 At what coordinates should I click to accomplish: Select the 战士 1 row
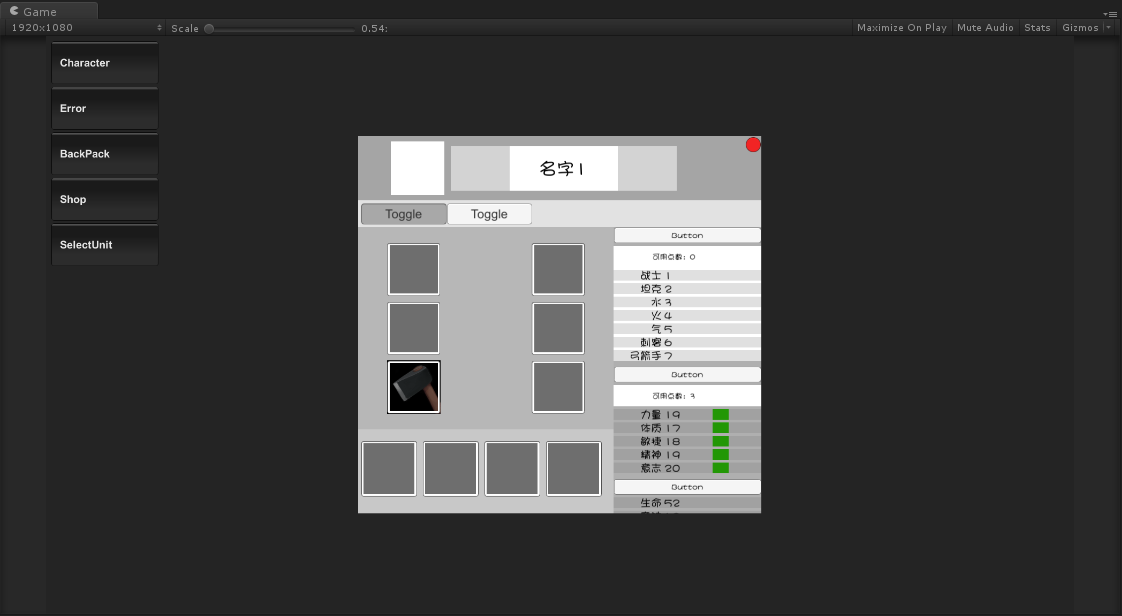(x=687, y=275)
